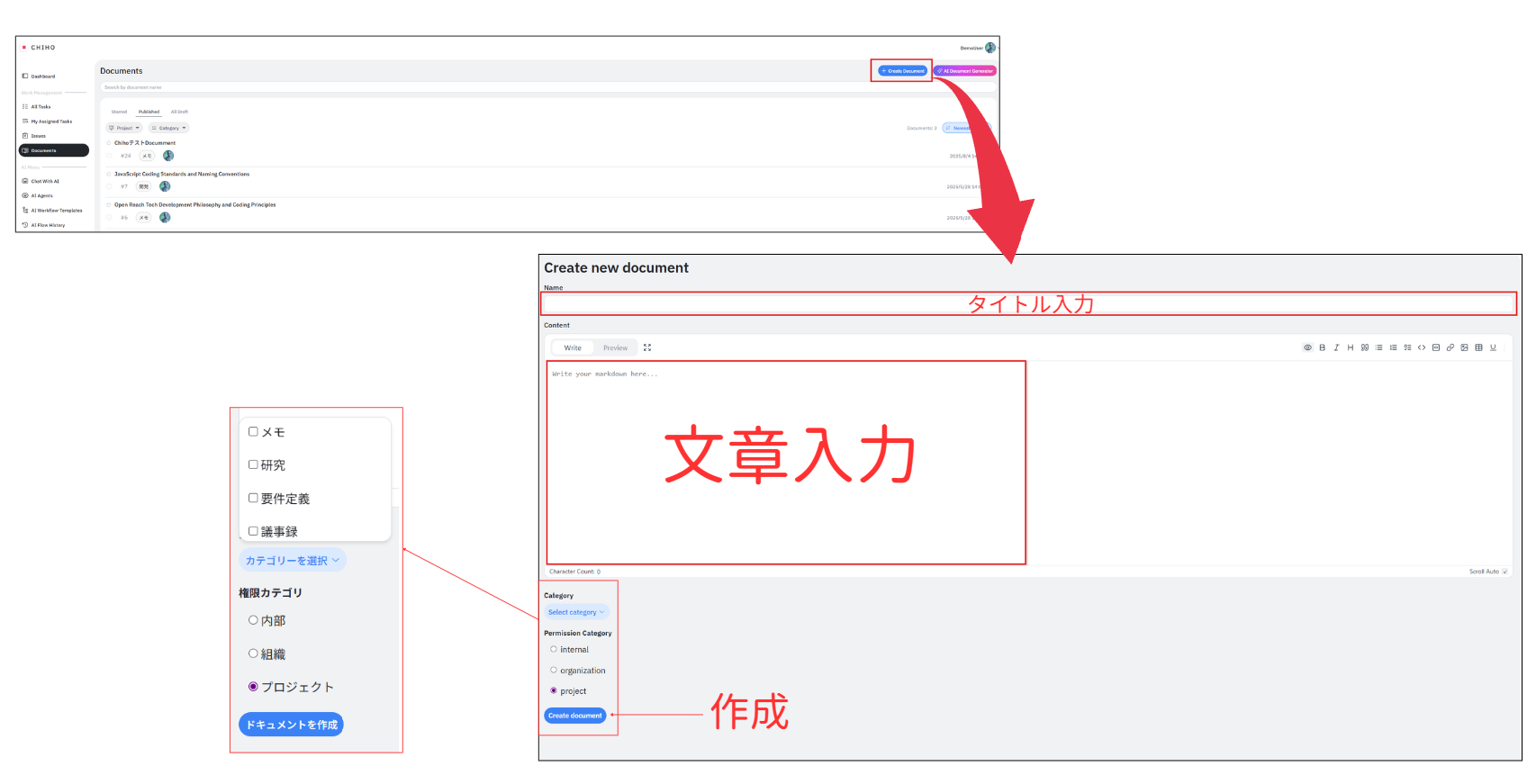Apply italic formatting in markdown toolbar
The width and height of the screenshot is (1536, 784).
point(1336,347)
